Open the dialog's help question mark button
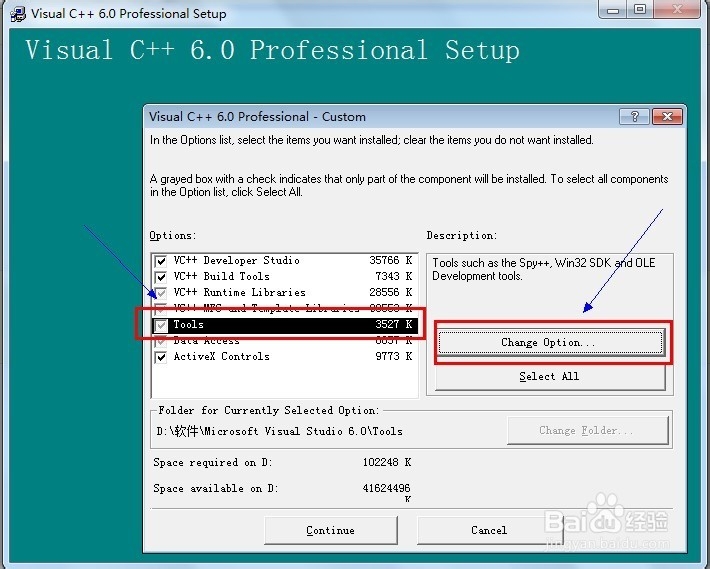710x569 pixels. pyautogui.click(x=634, y=117)
